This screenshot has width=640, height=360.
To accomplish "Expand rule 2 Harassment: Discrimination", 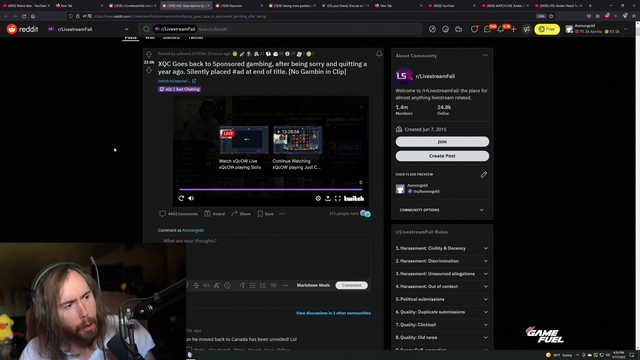I will pyautogui.click(x=442, y=261).
